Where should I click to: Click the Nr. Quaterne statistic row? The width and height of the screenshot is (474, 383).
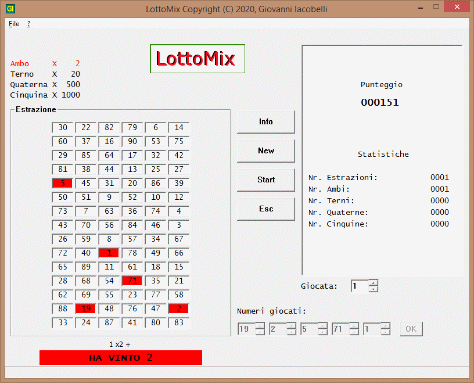(379, 212)
